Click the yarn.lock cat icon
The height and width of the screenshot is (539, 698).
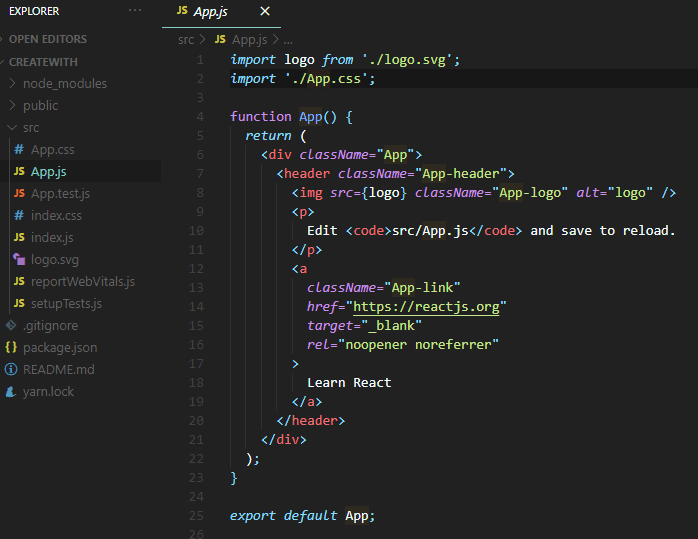pos(11,391)
